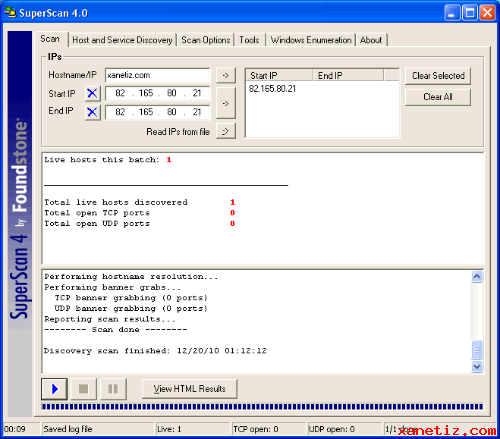Click the SuperScan icon in the title bar
Screen dimensions: 500x439
coord(11,13)
